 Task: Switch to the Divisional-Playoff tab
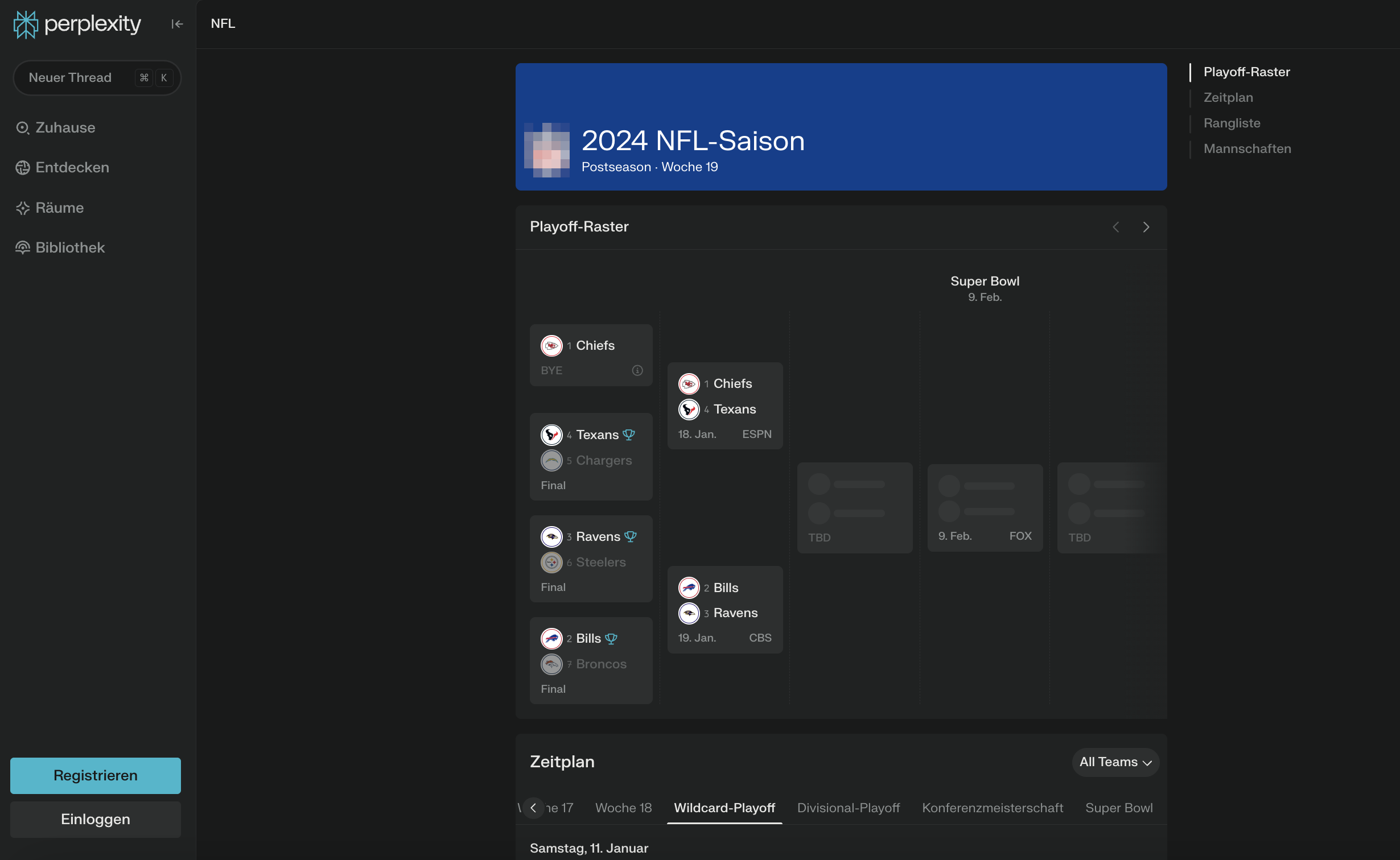click(x=848, y=808)
